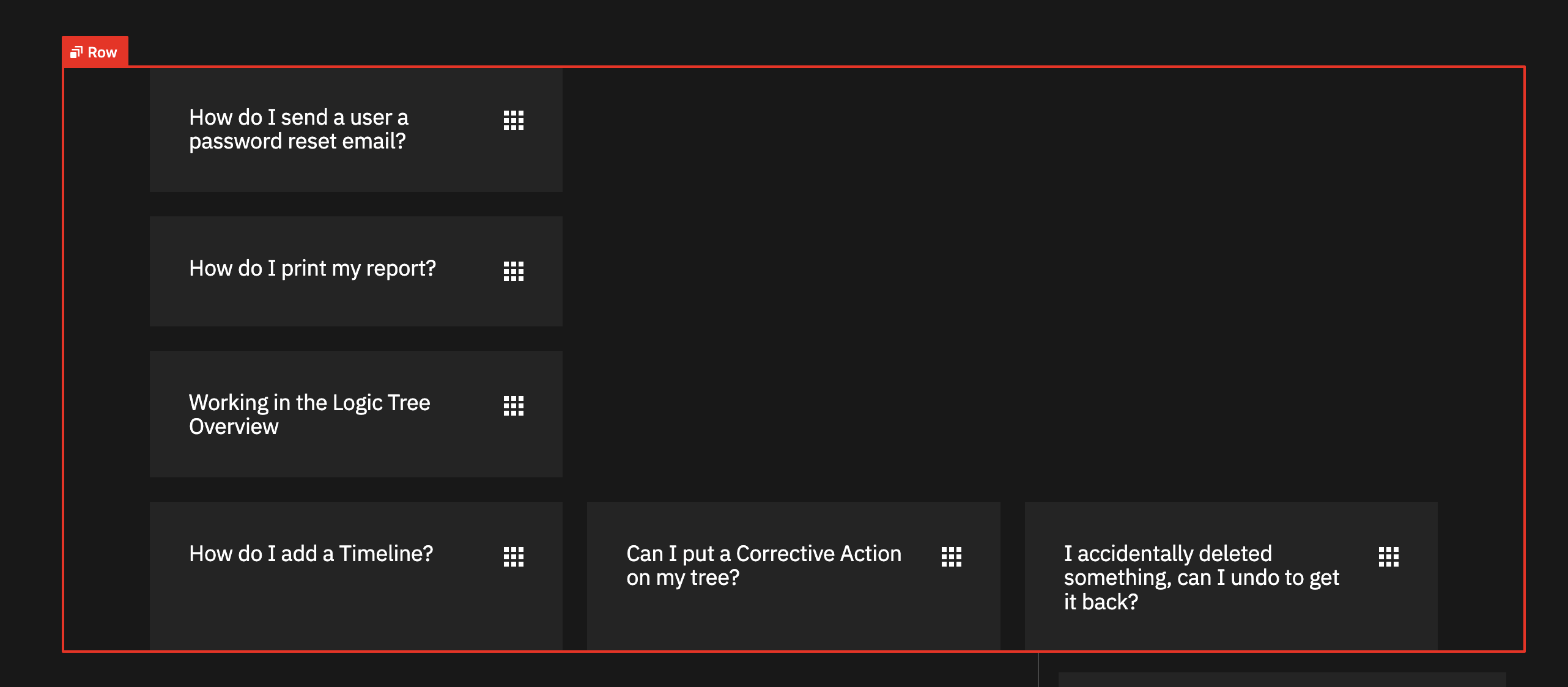This screenshot has width=1568, height=687.
Task: Open grid icon on Logic Tree Overview card
Action: 513,406
